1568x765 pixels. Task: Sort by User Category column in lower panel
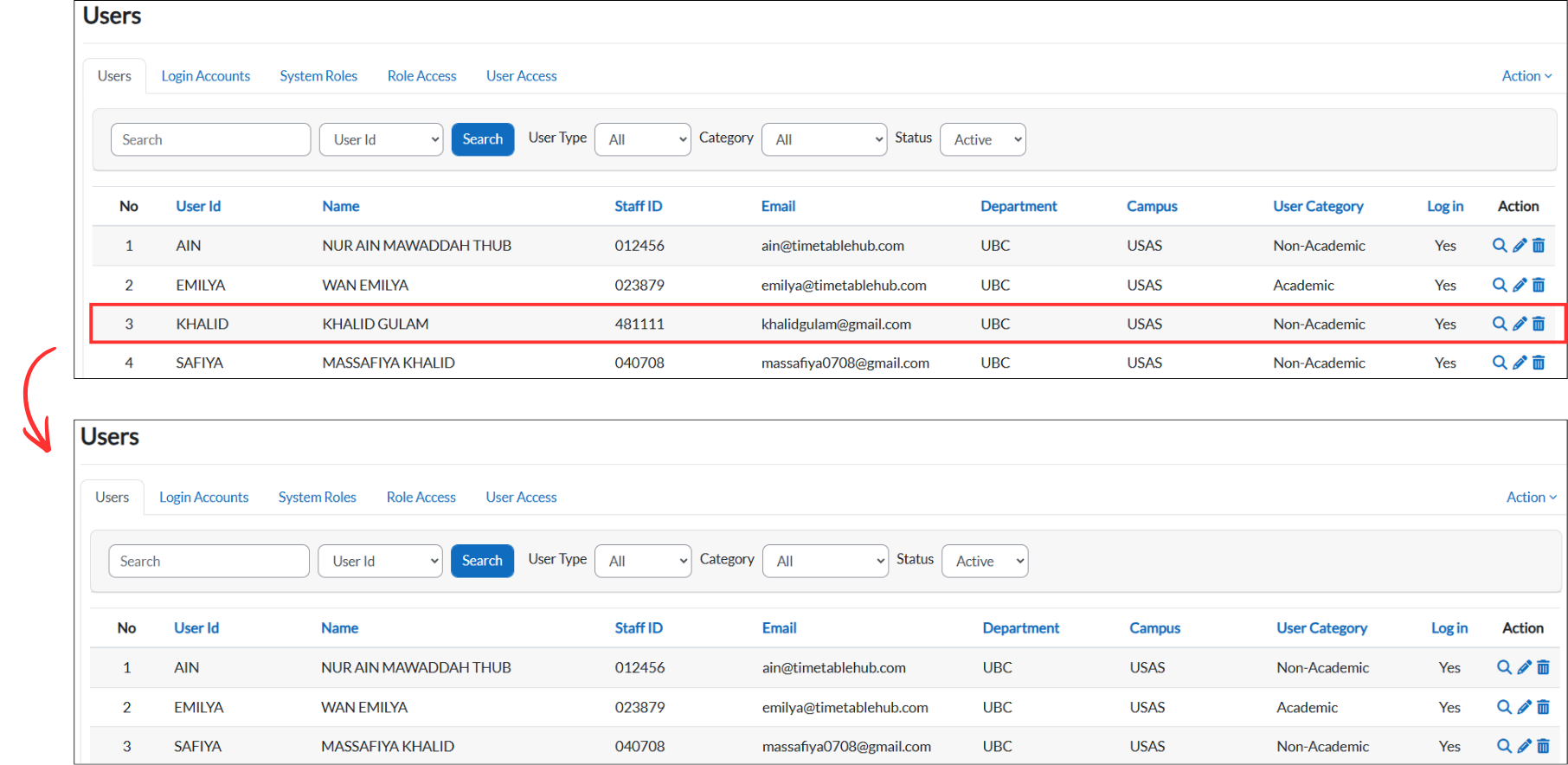click(x=1322, y=628)
